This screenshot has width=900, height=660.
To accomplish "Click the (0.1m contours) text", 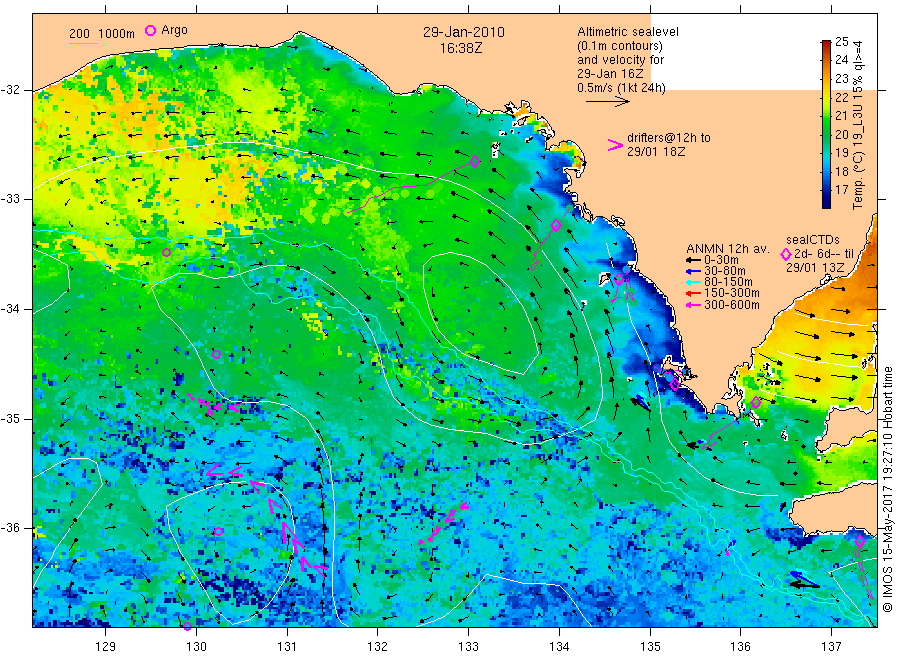I will (x=620, y=46).
